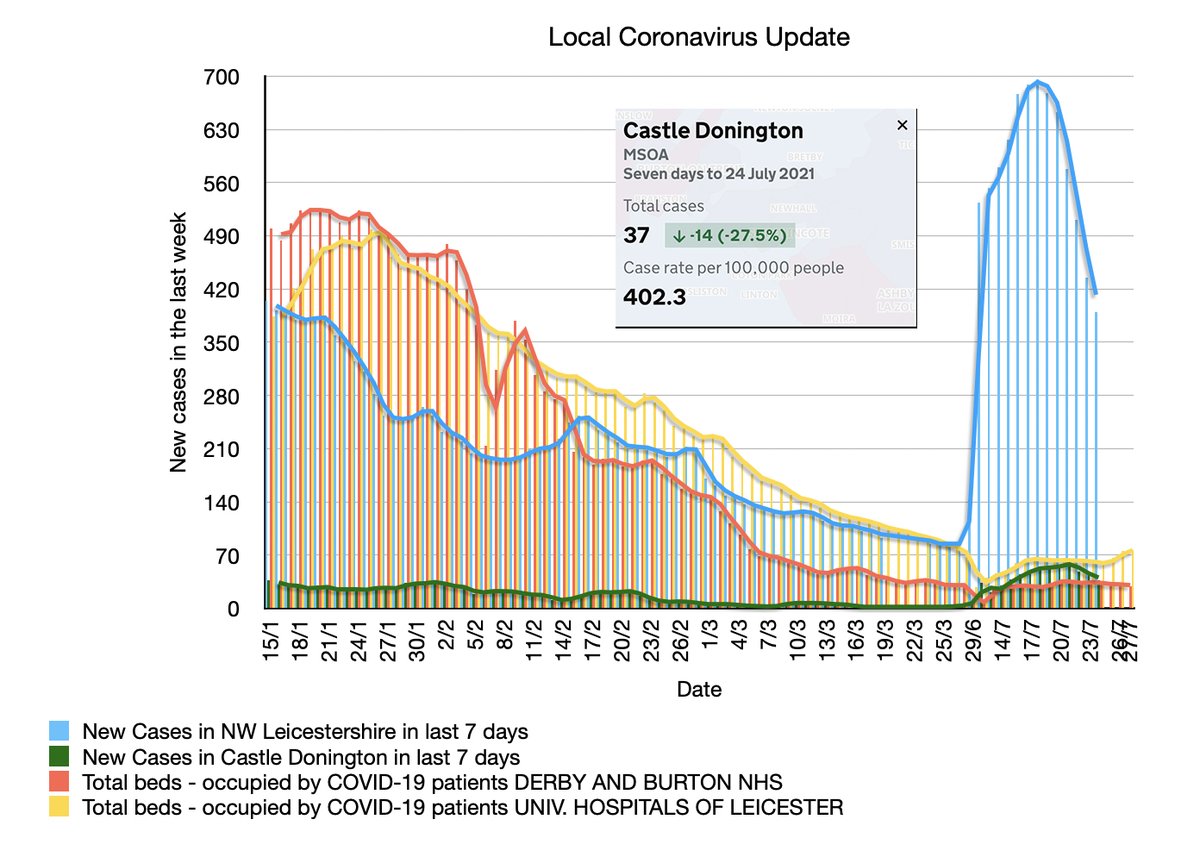The height and width of the screenshot is (857, 1200).
Task: Click the blue NW Leicestershire legend swatch
Action: [61, 730]
